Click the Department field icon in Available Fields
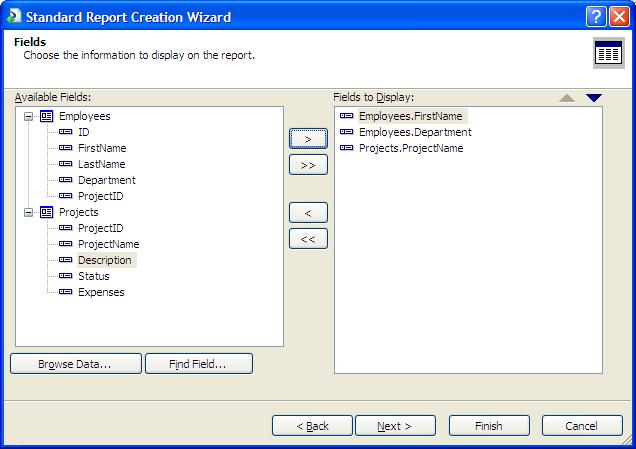This screenshot has width=636, height=449. [66, 180]
